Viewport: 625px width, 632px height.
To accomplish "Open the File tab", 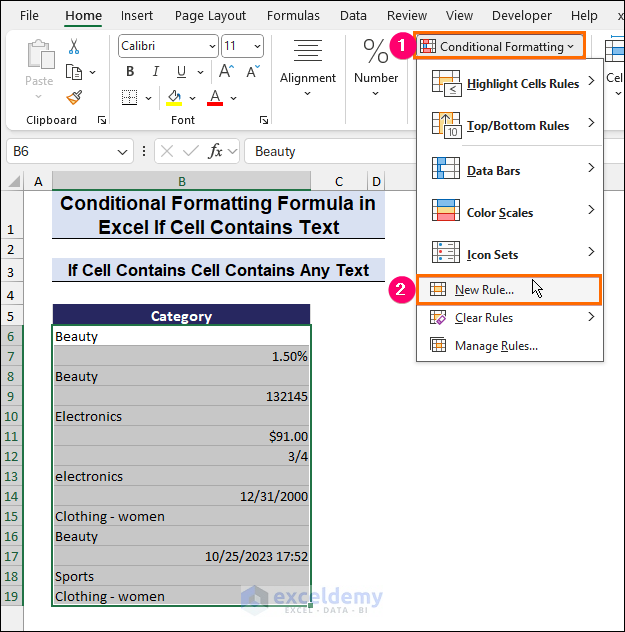I will coord(29,16).
